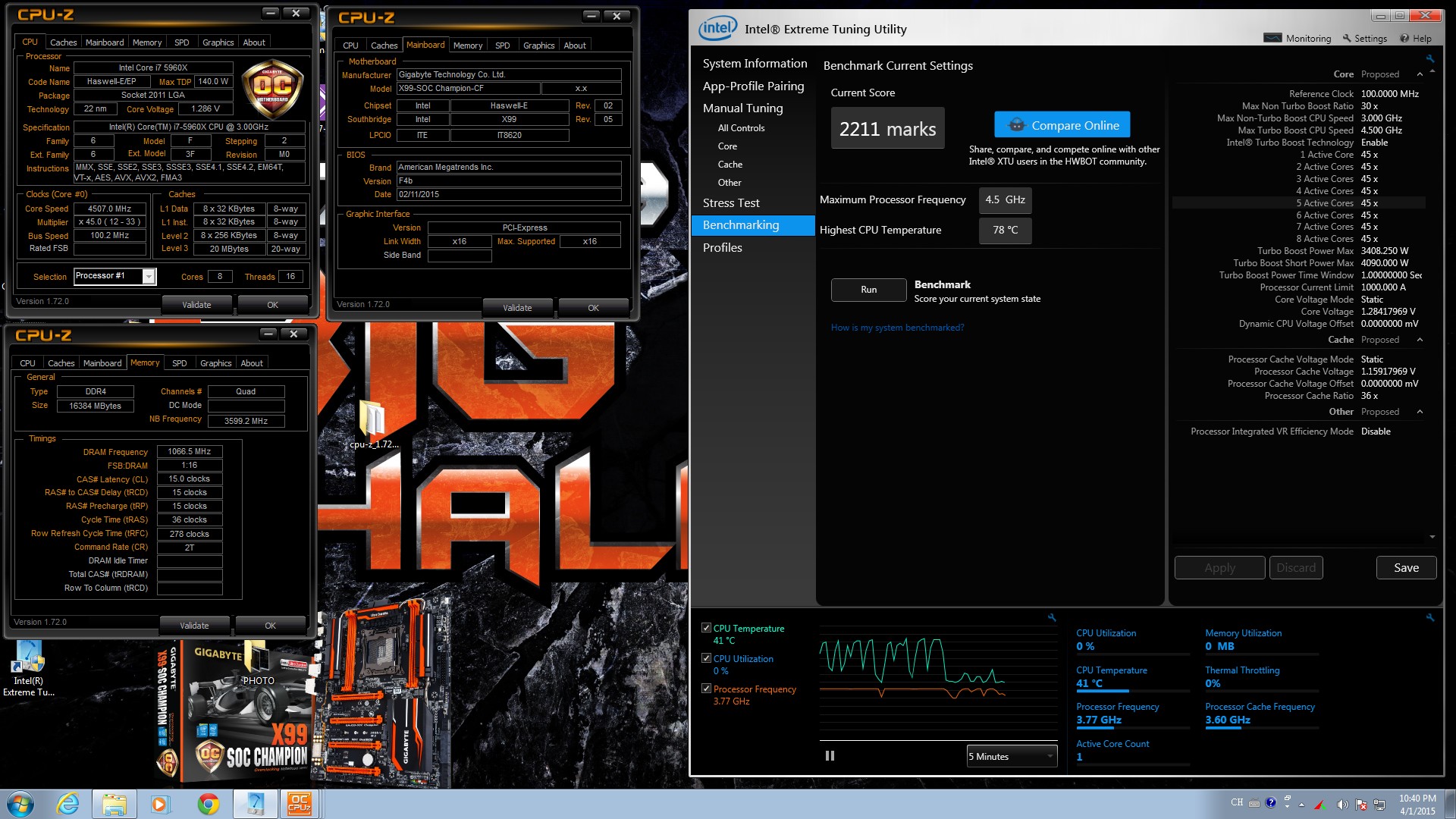Viewport: 1456px width, 819px height.
Task: Select Other under Manual Tuning
Action: click(x=730, y=183)
